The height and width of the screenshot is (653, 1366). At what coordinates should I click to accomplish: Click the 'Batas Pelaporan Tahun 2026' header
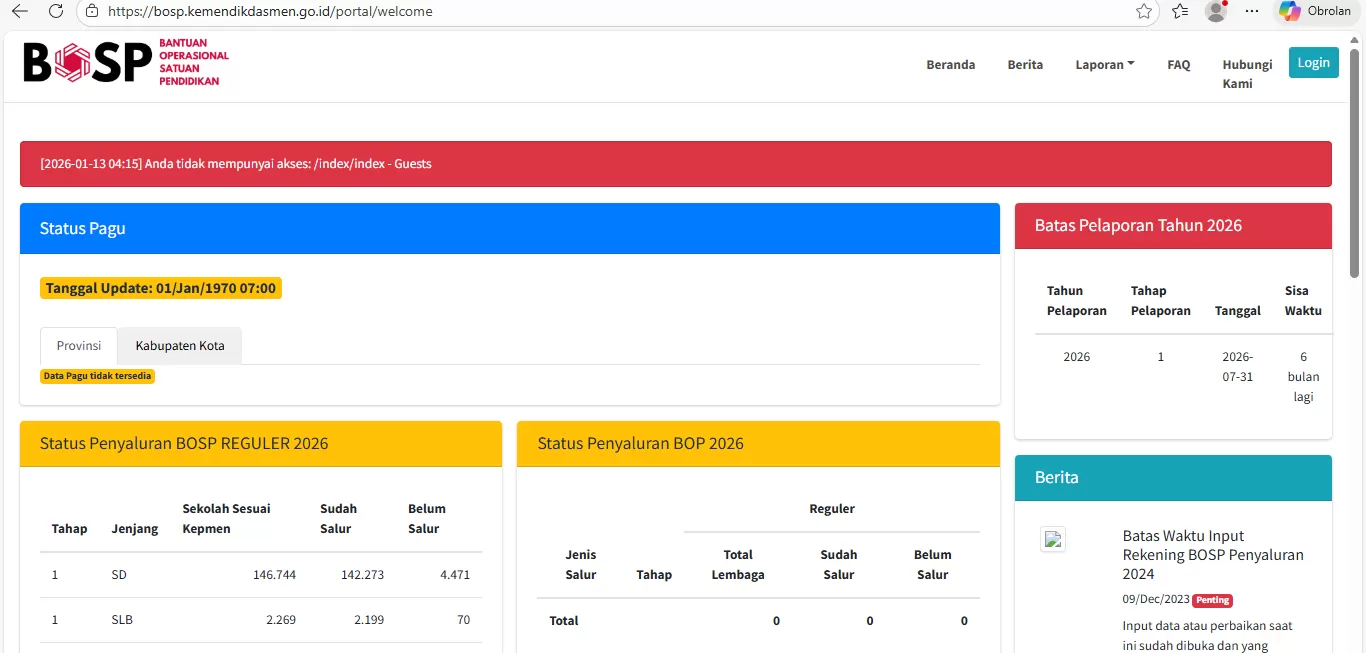[1173, 226]
